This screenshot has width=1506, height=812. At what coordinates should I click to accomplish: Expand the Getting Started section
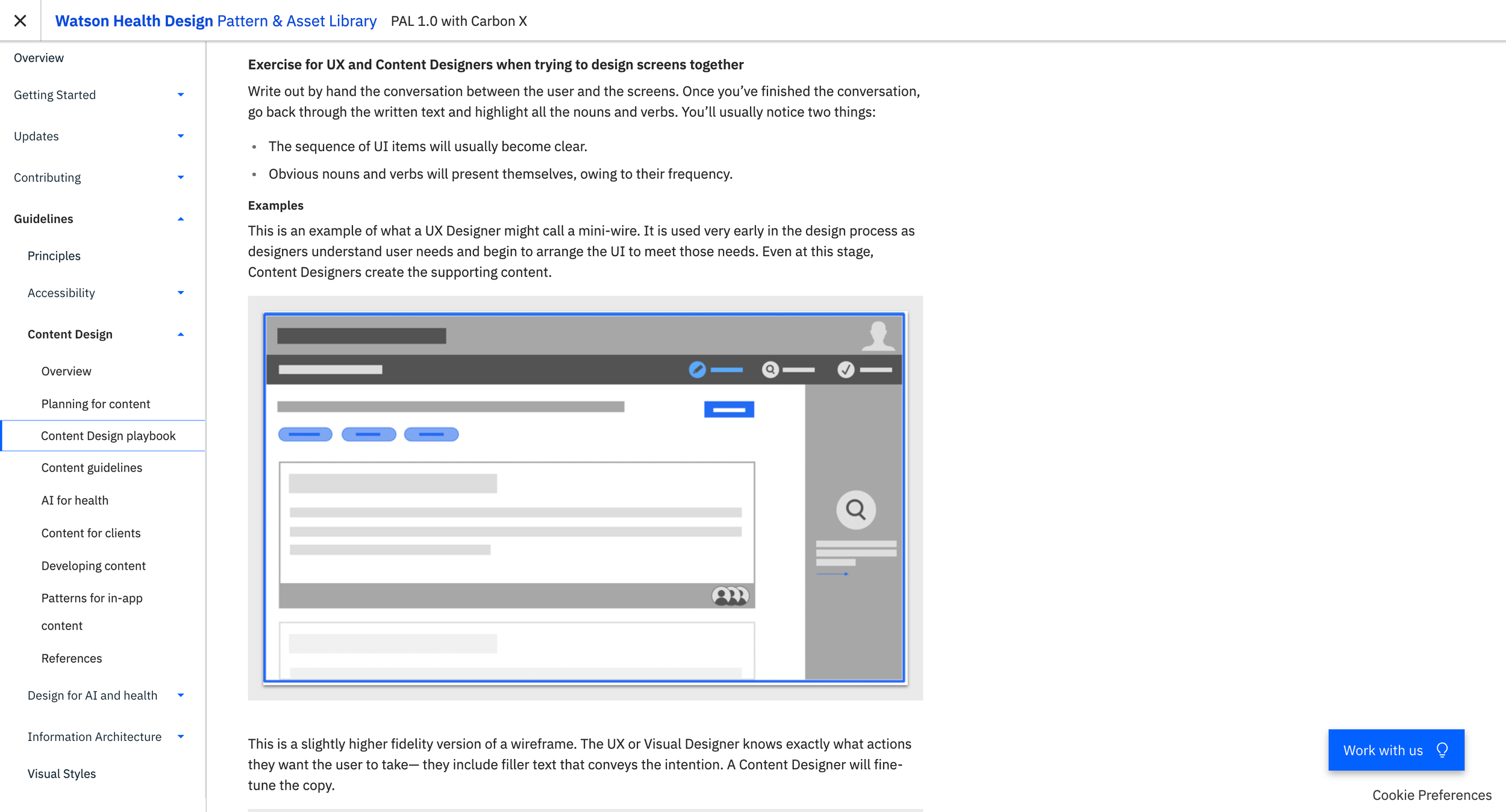tap(180, 95)
